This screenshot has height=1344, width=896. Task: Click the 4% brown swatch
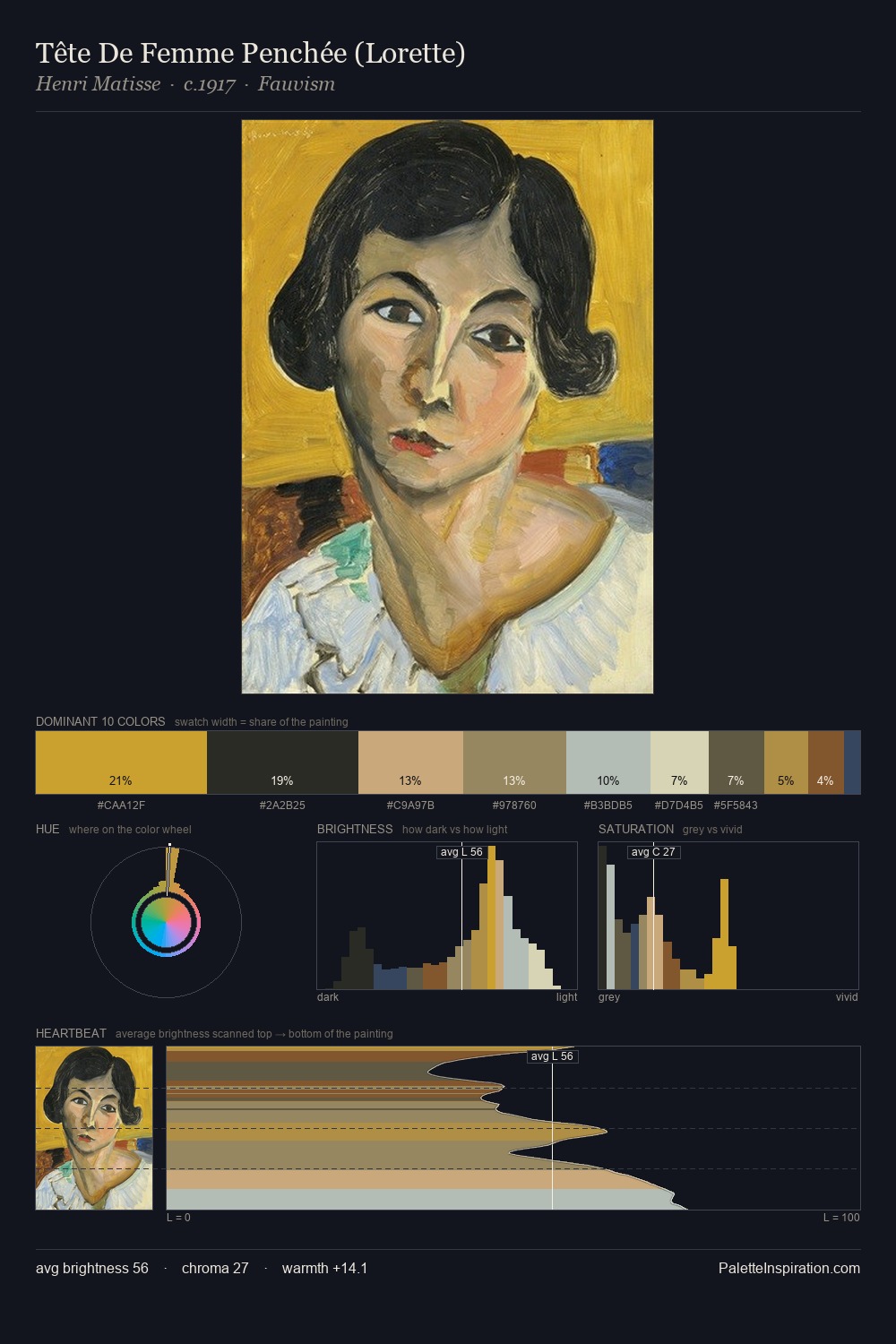826,762
